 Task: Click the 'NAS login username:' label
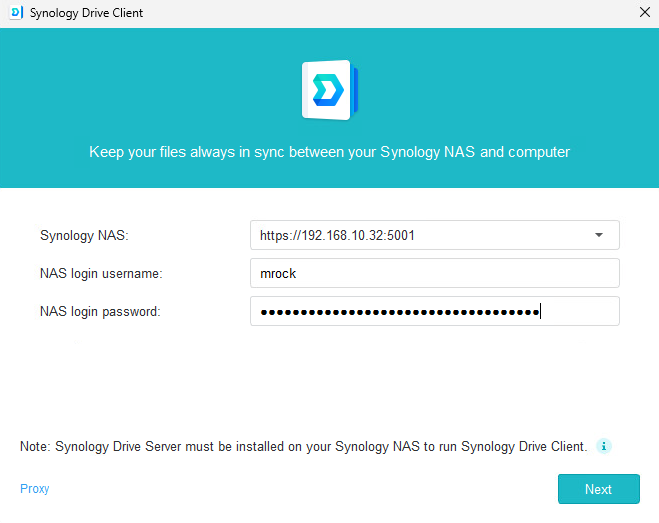pyautogui.click(x=101, y=273)
